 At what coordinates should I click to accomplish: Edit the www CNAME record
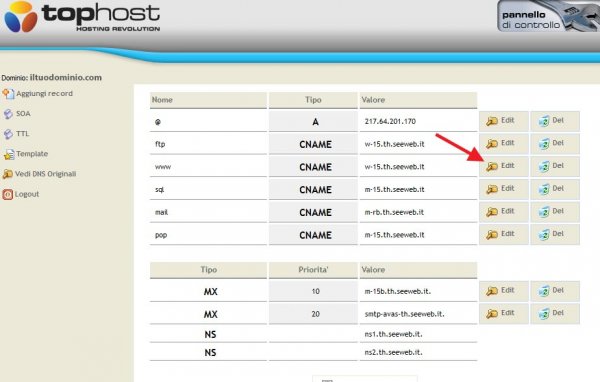[504, 166]
